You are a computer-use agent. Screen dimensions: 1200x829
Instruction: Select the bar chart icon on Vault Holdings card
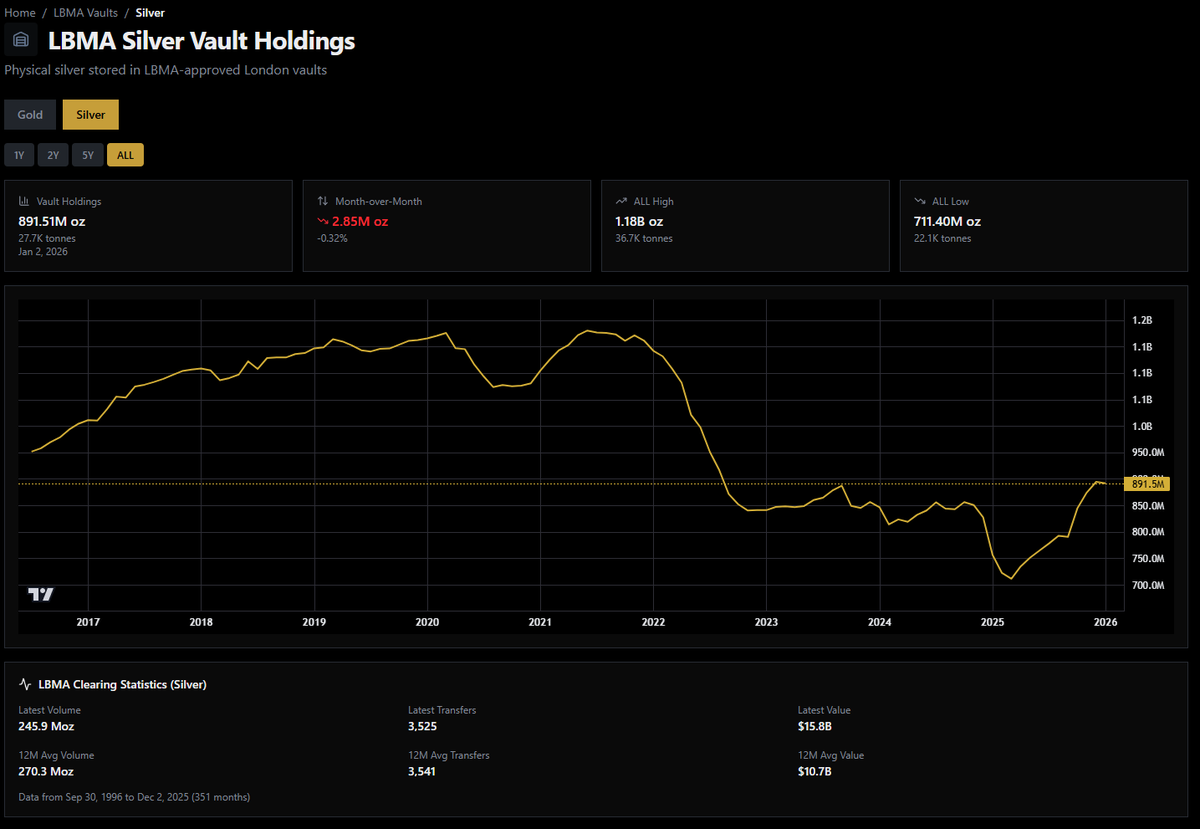23,201
